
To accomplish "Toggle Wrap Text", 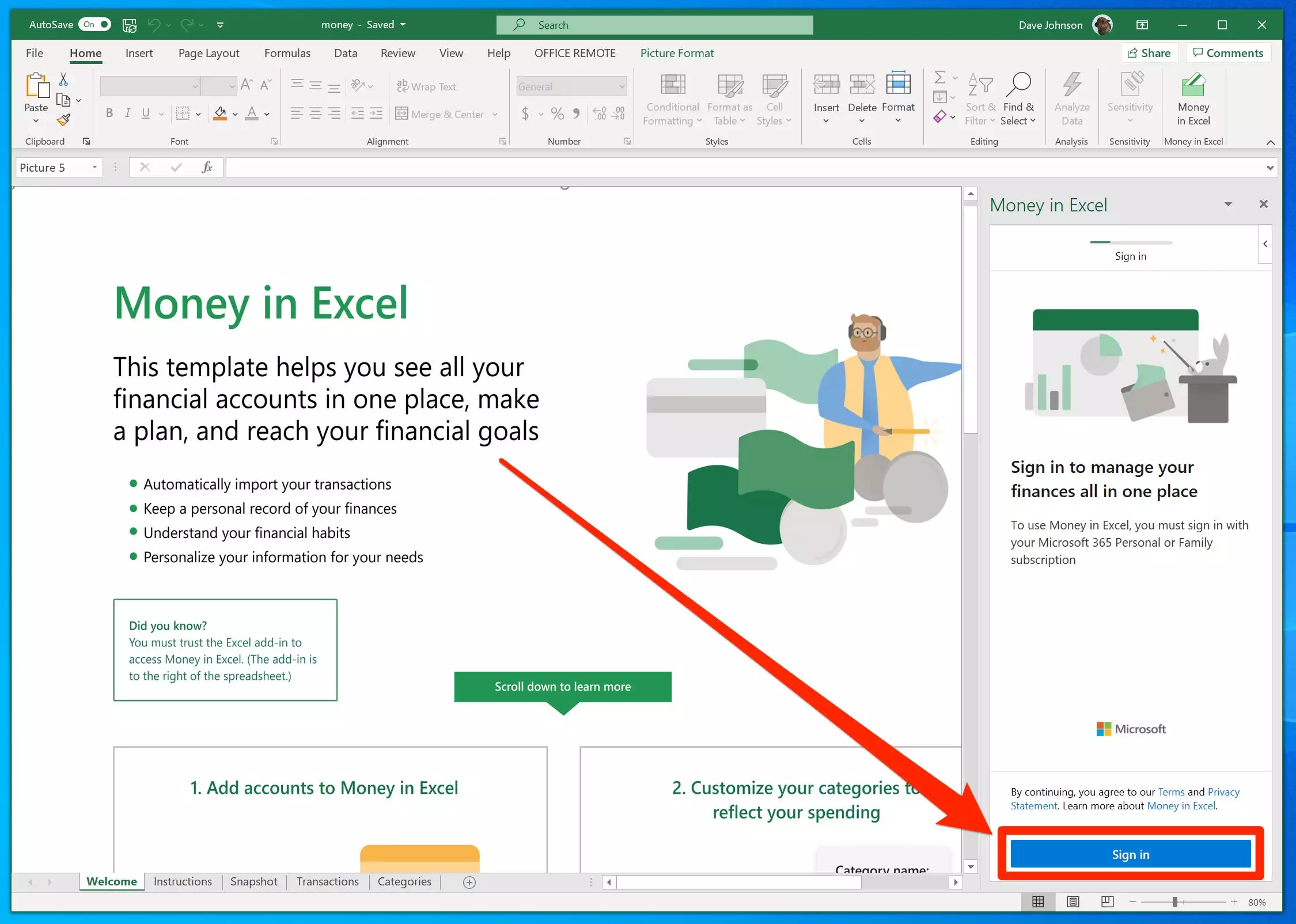I will 427,86.
